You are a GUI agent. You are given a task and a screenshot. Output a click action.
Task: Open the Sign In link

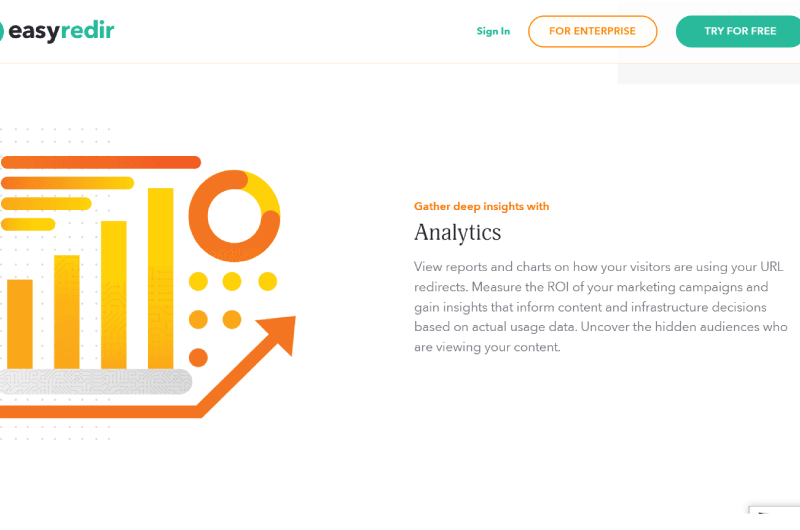tap(493, 31)
